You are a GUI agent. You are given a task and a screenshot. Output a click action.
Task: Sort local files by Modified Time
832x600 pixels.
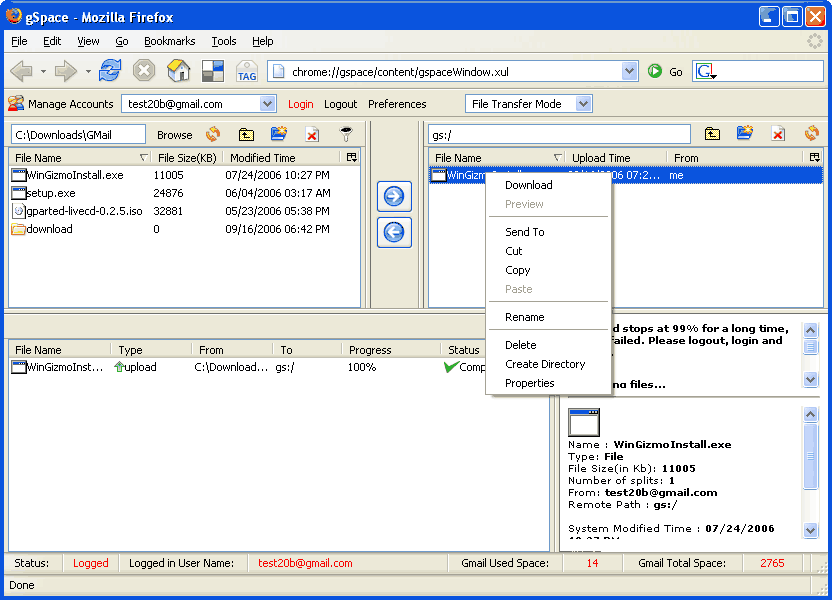point(283,158)
